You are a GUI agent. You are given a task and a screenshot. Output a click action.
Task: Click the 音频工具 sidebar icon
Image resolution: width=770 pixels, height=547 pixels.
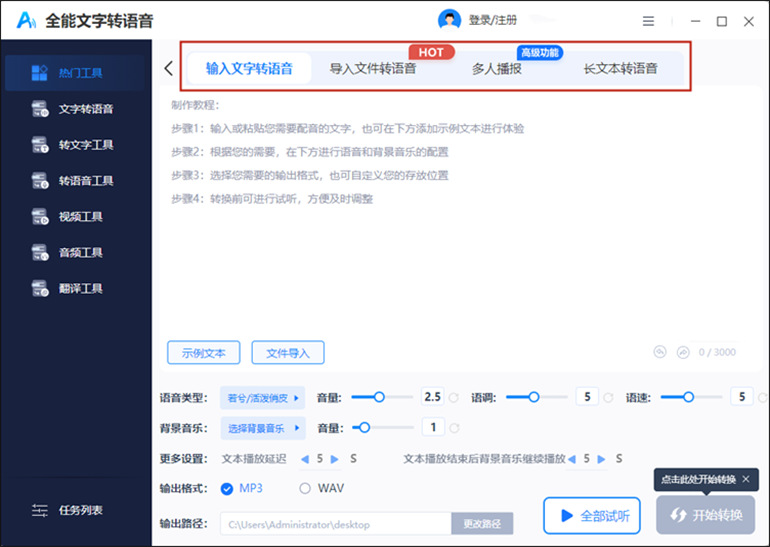(x=40, y=252)
